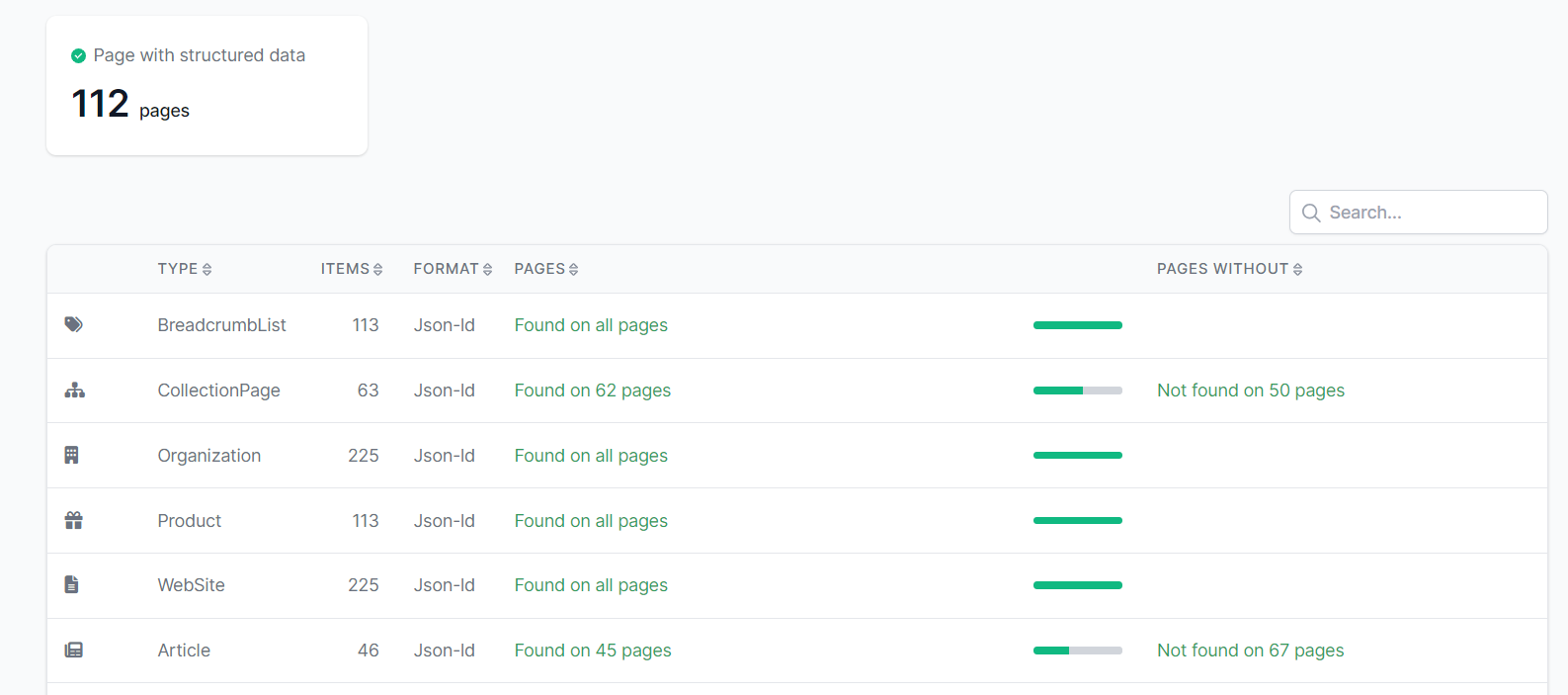The width and height of the screenshot is (1568, 695).
Task: Sort table by Type column
Action: click(185, 269)
